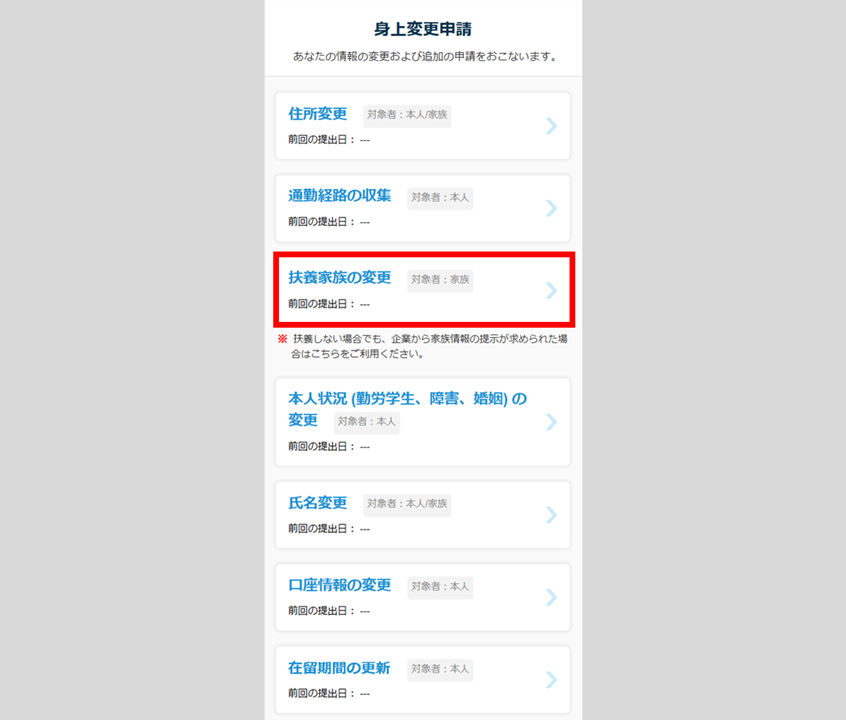Click the 対象者：本人 tag beside 通勤経路の収集

coord(440,198)
